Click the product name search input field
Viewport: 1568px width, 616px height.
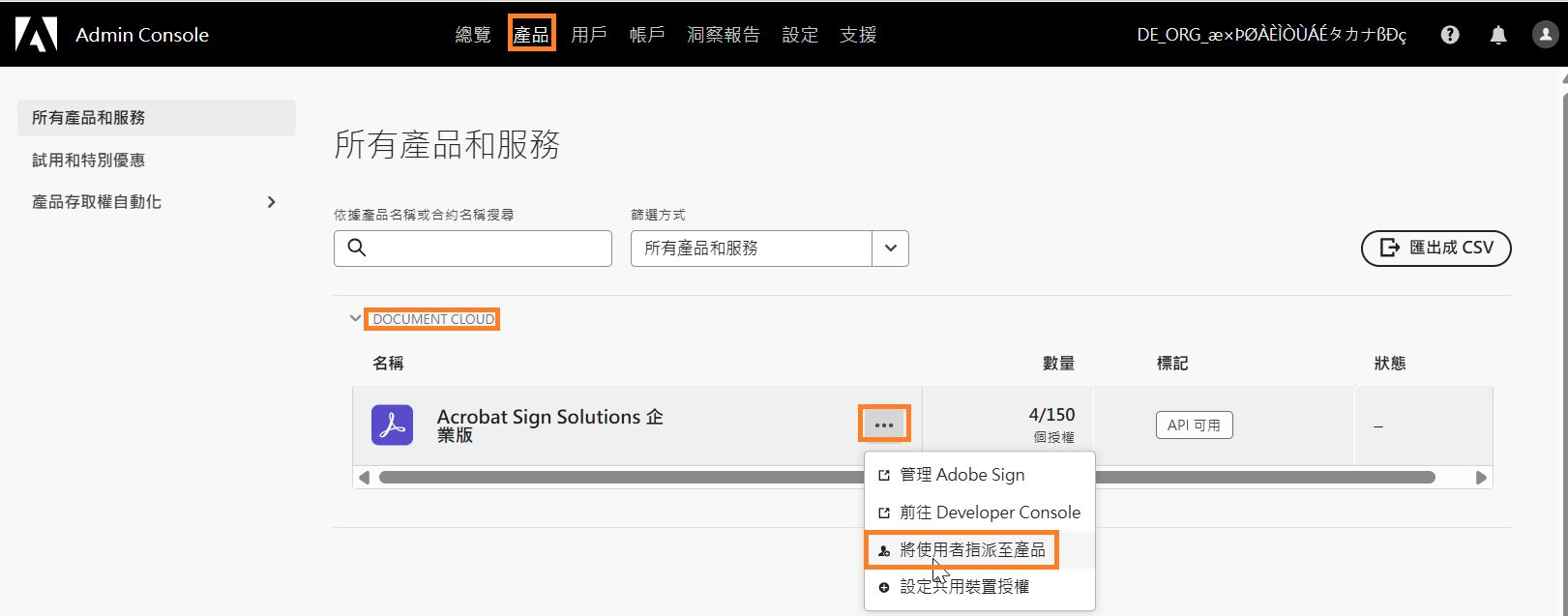[x=472, y=249]
